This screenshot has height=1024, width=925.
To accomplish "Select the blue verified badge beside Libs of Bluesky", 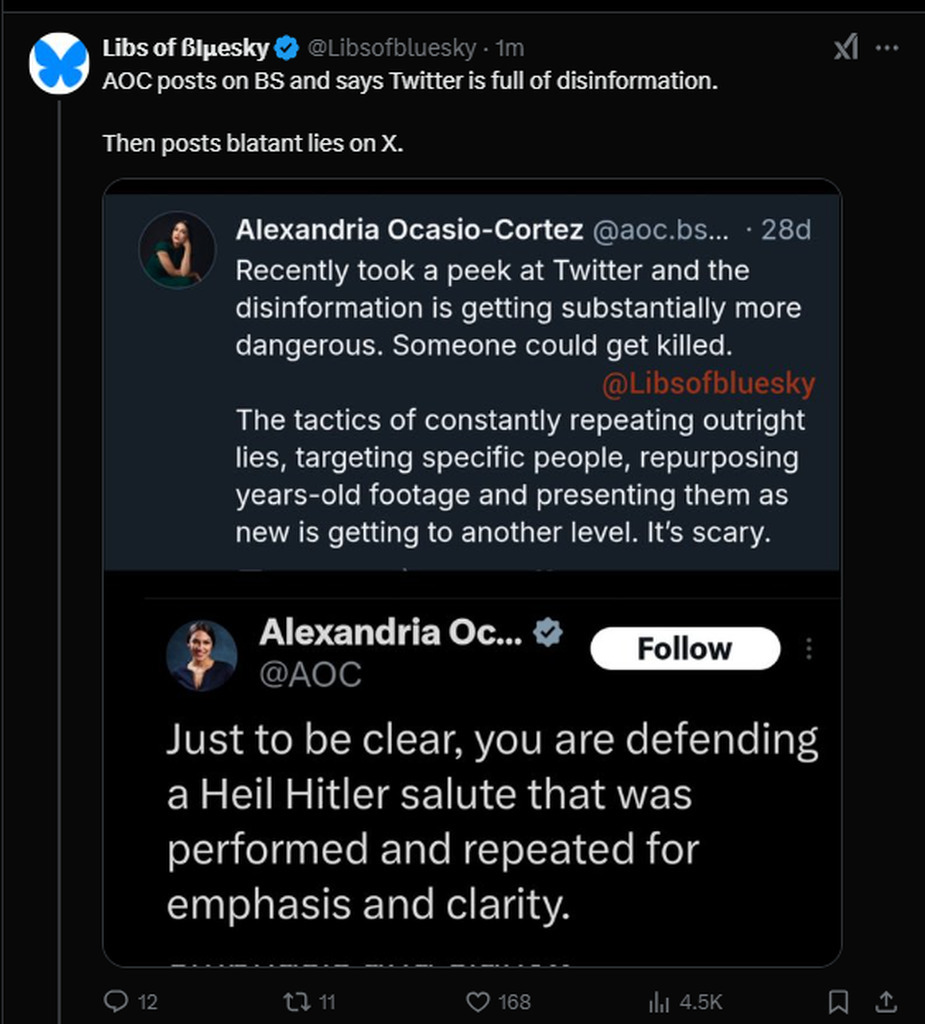I will (287, 48).
